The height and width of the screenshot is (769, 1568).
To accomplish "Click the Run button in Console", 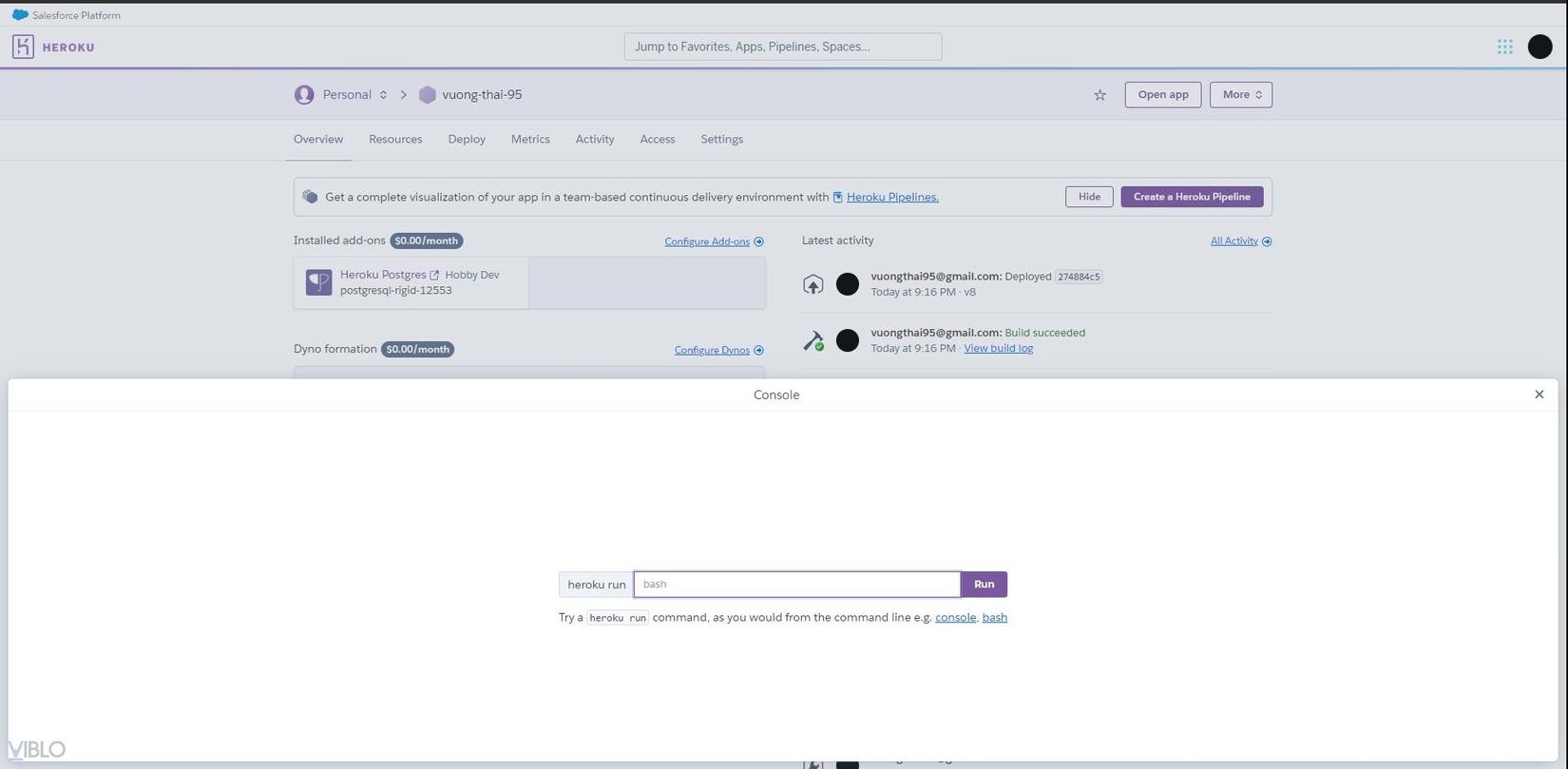I will (x=984, y=585).
